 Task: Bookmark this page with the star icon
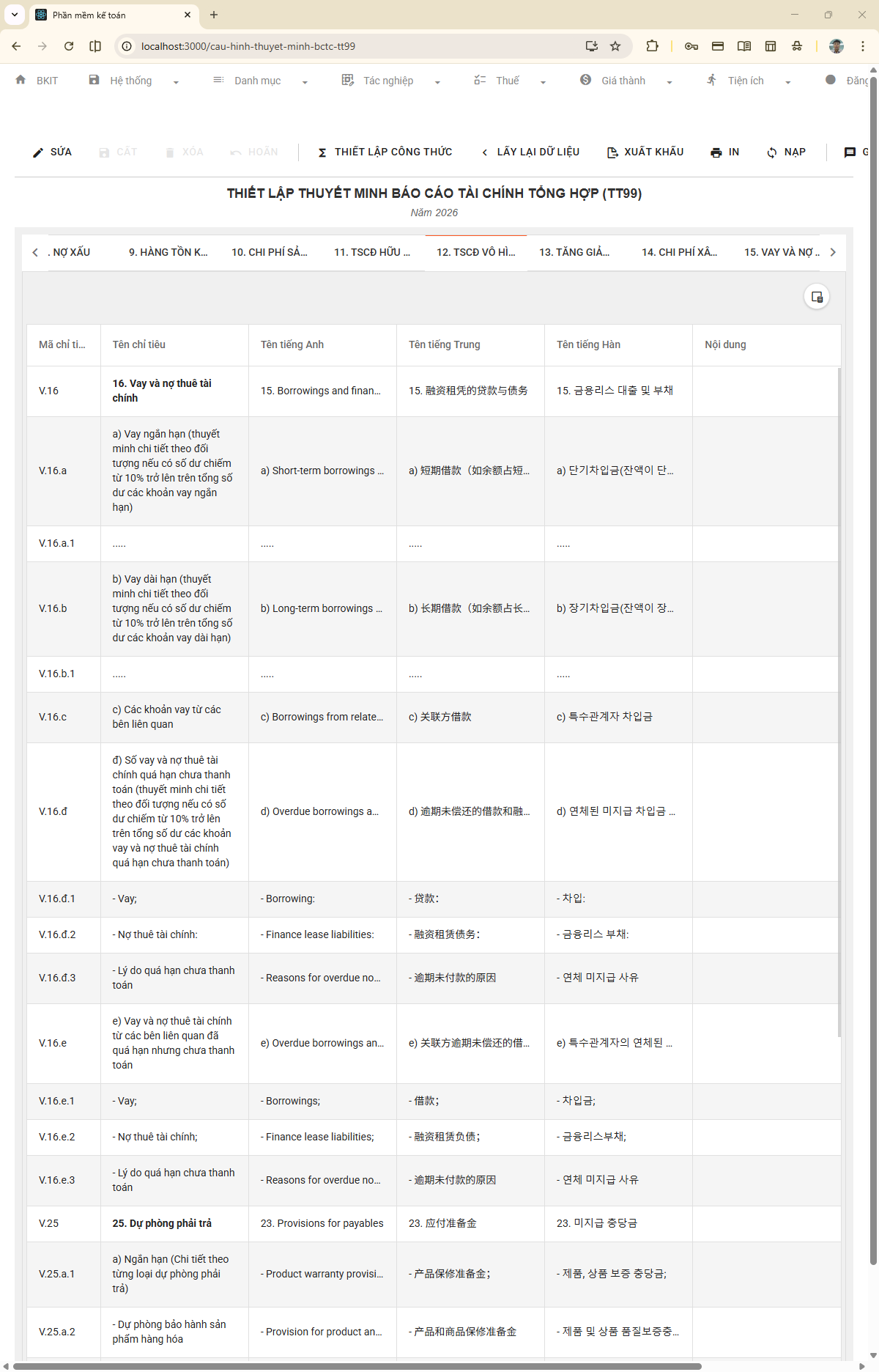point(615,46)
